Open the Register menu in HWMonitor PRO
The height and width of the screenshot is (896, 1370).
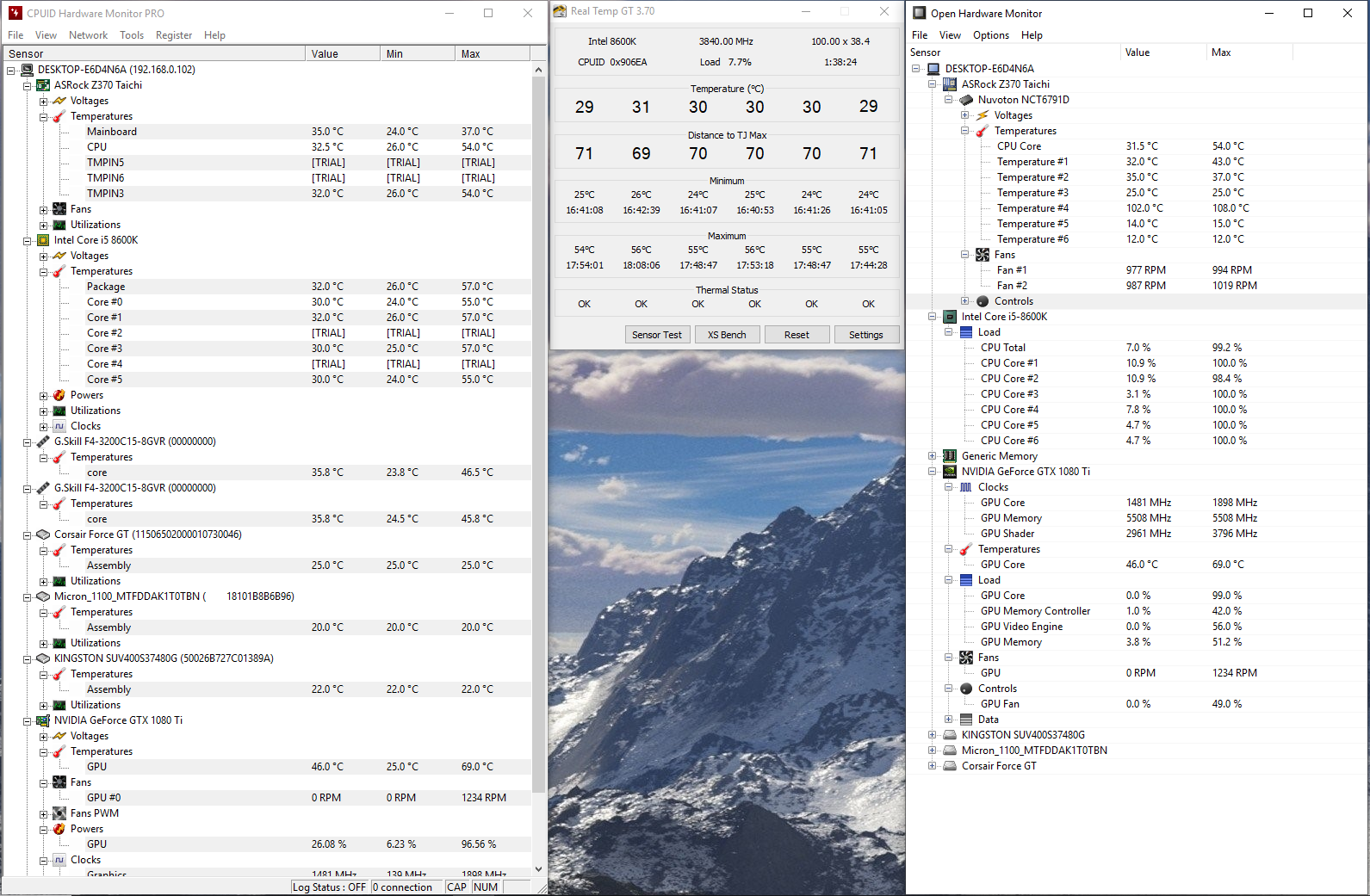point(174,35)
